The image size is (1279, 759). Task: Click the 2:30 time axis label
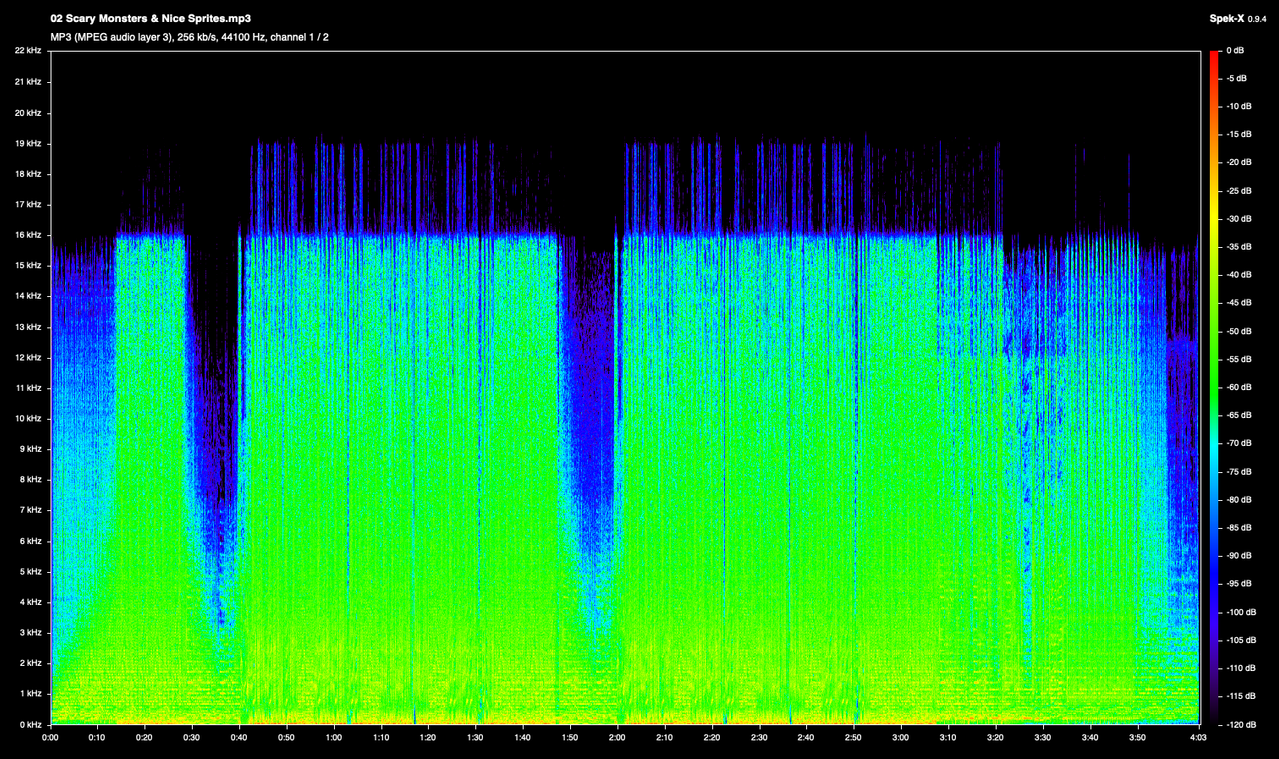(x=759, y=738)
